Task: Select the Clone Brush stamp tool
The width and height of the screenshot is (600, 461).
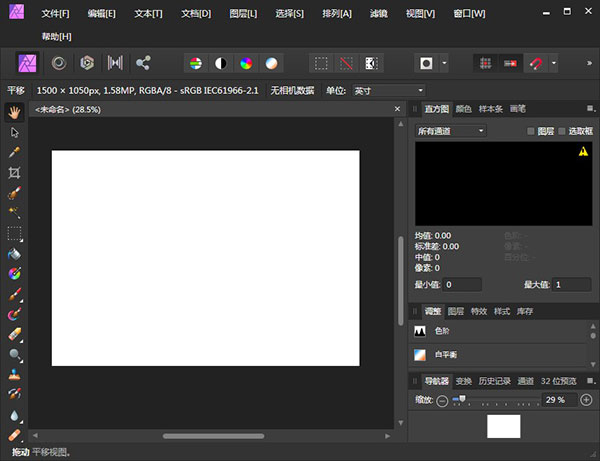Action: point(15,375)
